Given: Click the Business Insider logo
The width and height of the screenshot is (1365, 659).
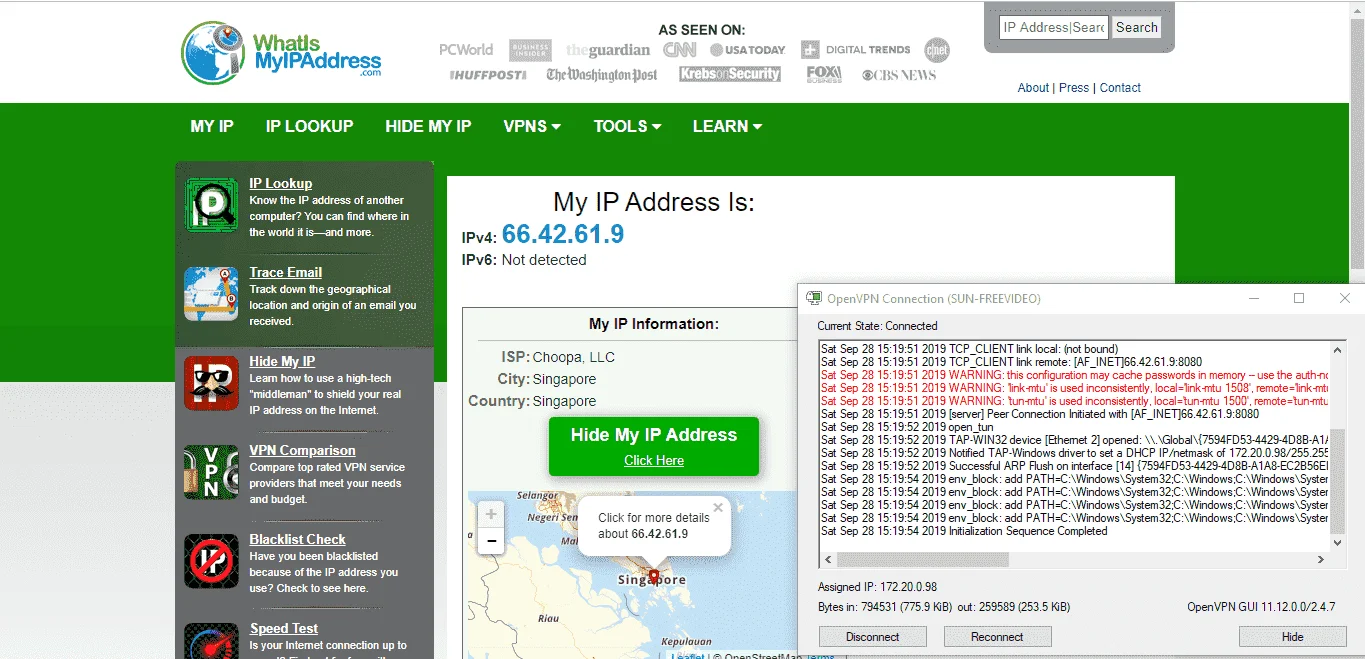Looking at the screenshot, I should pos(530,50).
